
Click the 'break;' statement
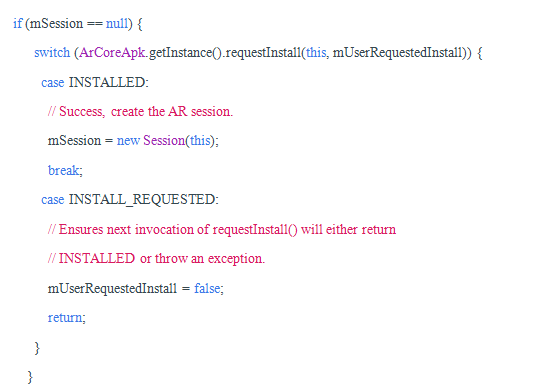coord(65,170)
